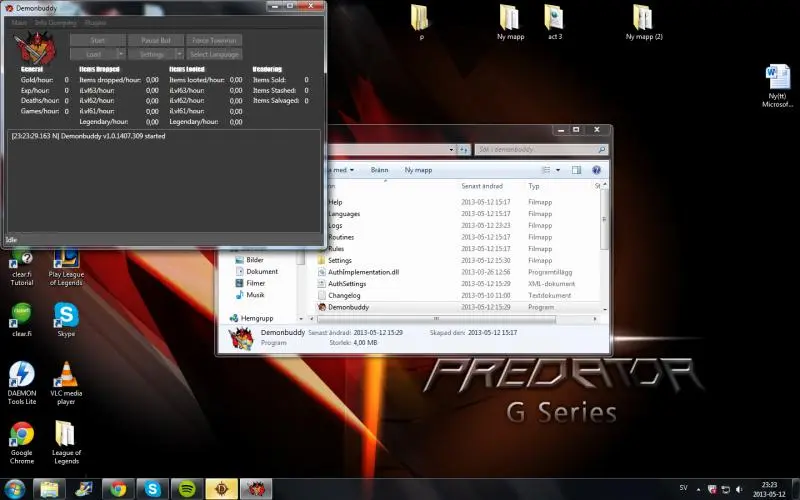
Task: Open Diablo III from the taskbar
Action: [x=221, y=489]
